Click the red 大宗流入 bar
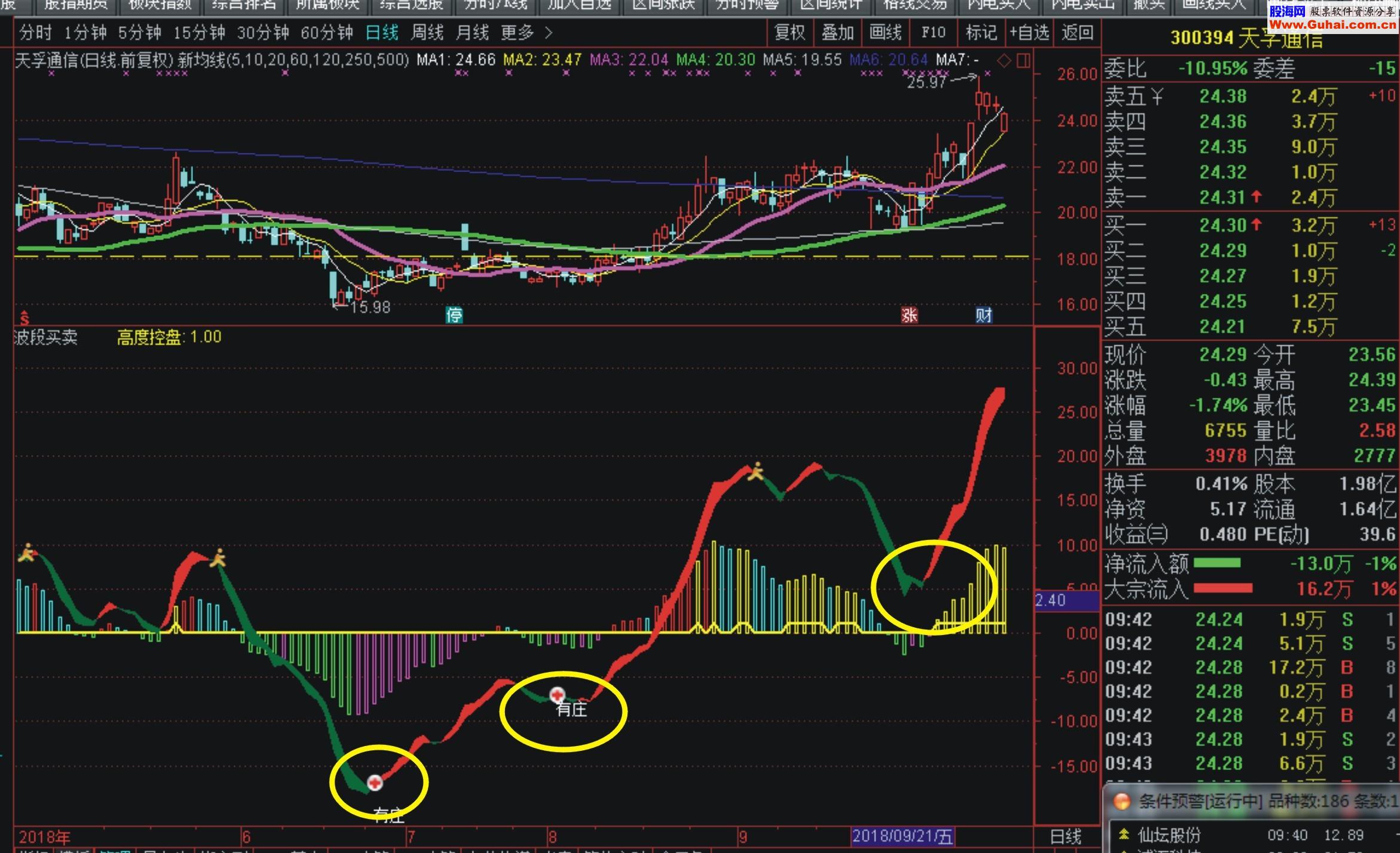Screen dimensions: 1400x853 tap(1223, 589)
